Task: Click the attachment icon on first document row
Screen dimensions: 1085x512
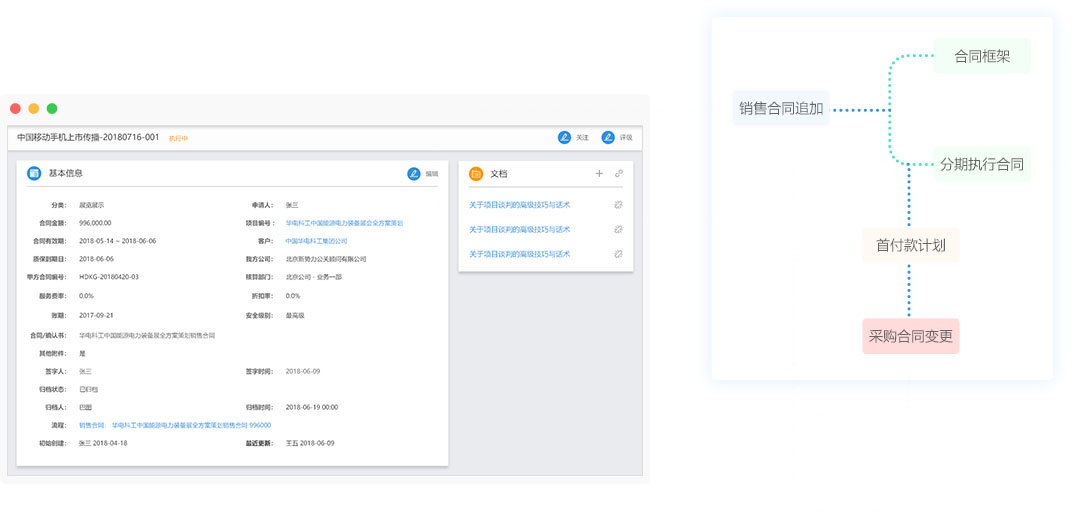Action: [619, 205]
